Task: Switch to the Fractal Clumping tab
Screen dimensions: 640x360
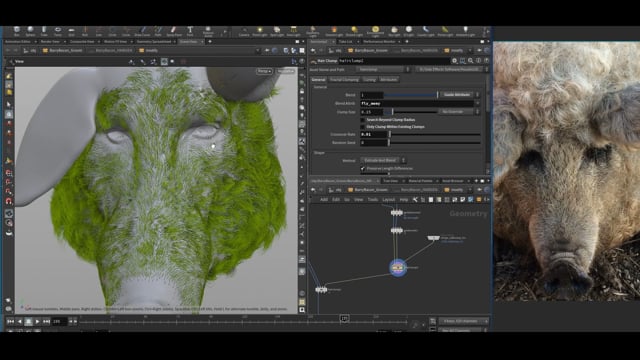Action: [344, 80]
